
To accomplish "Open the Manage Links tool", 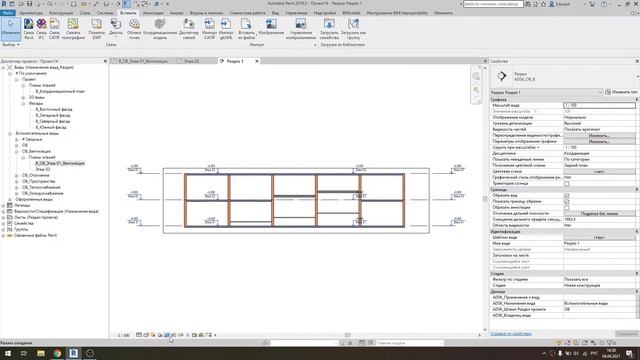I will tap(189, 29).
